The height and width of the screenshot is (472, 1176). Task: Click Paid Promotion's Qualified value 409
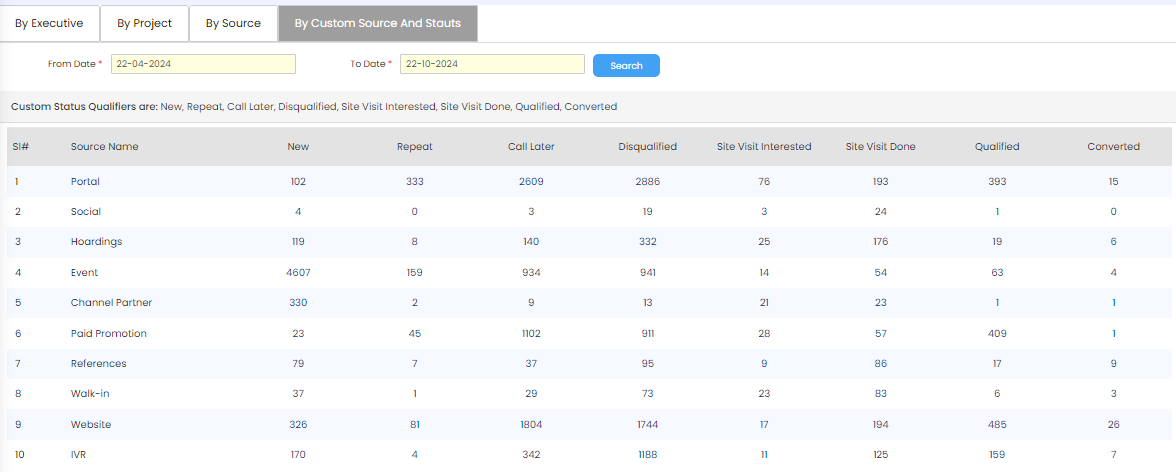point(997,333)
